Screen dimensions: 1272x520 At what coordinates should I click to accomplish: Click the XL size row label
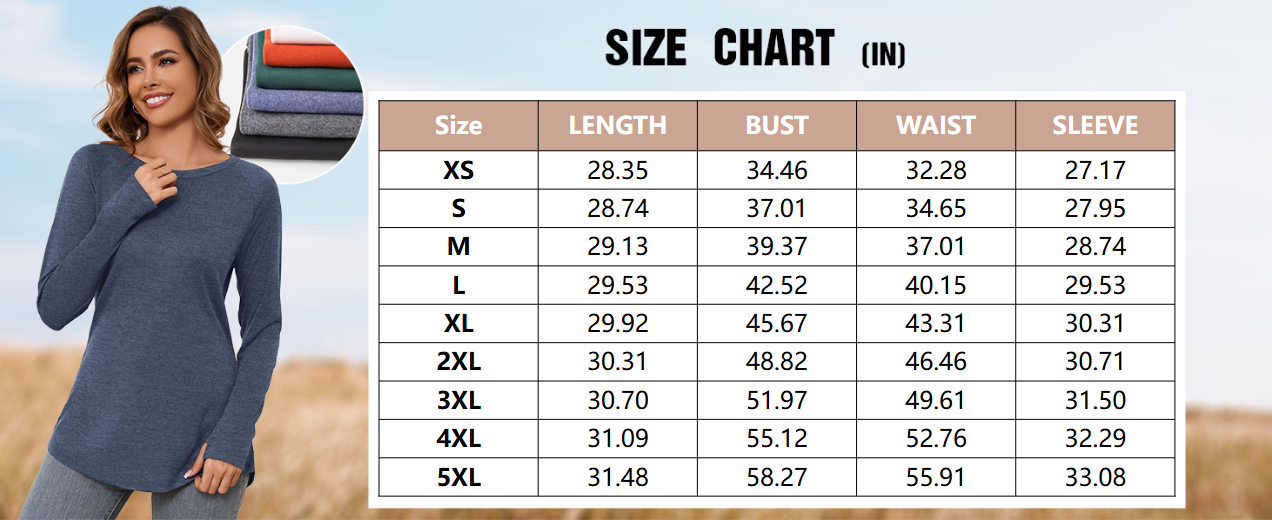[458, 324]
